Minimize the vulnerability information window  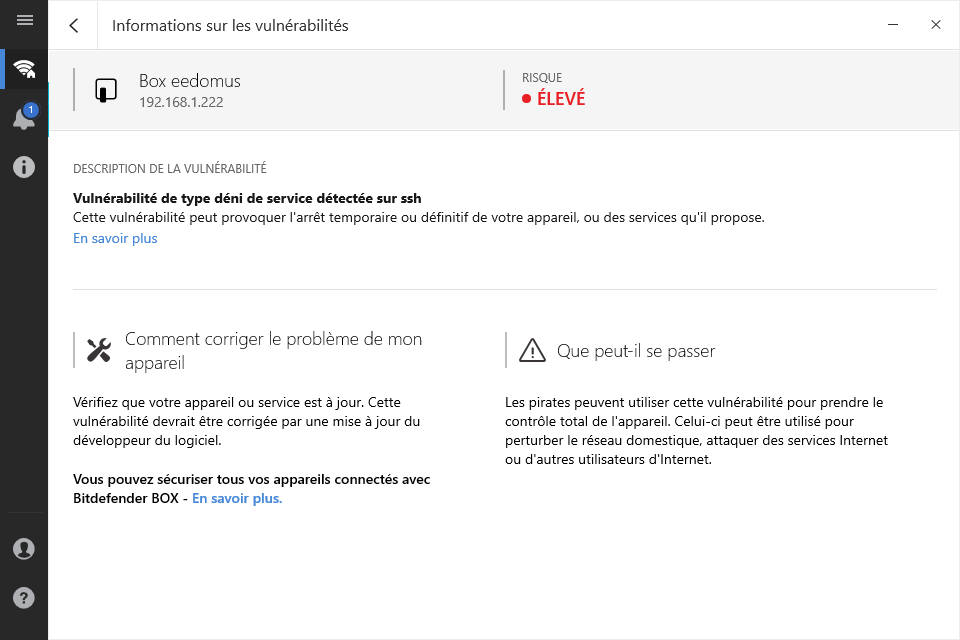click(x=893, y=24)
